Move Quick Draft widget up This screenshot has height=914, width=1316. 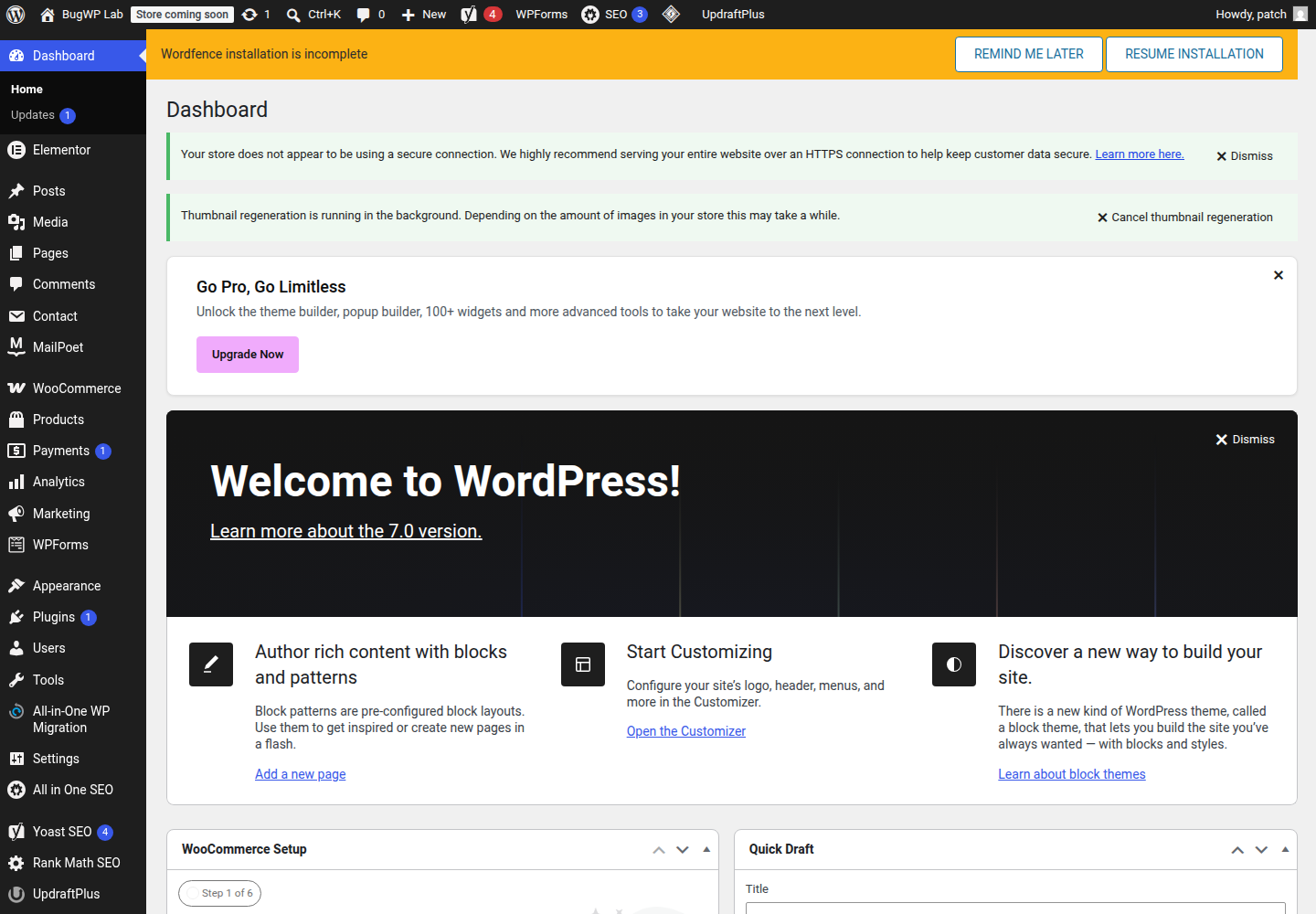click(x=1237, y=850)
